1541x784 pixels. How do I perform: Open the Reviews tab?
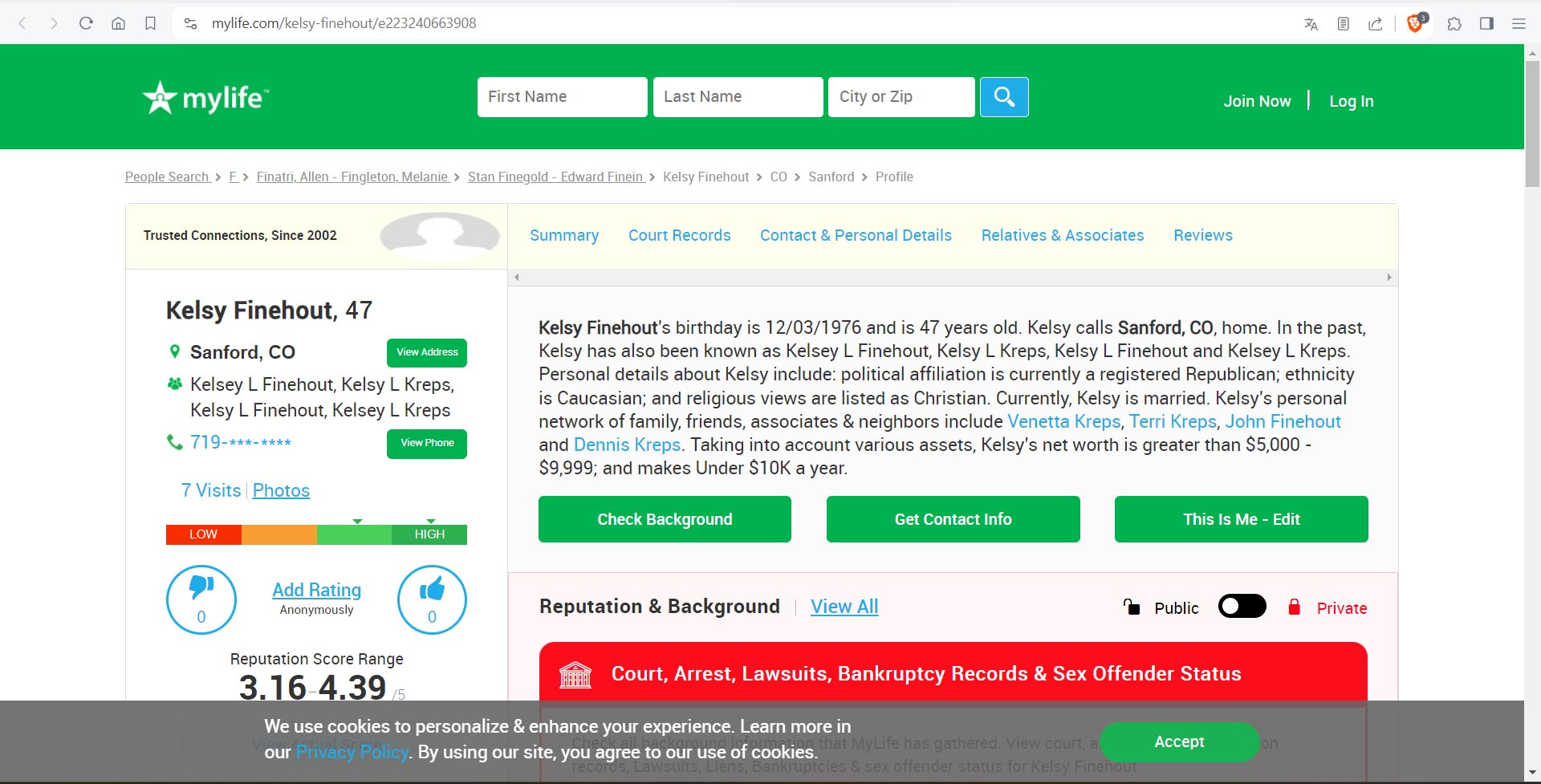point(1203,235)
